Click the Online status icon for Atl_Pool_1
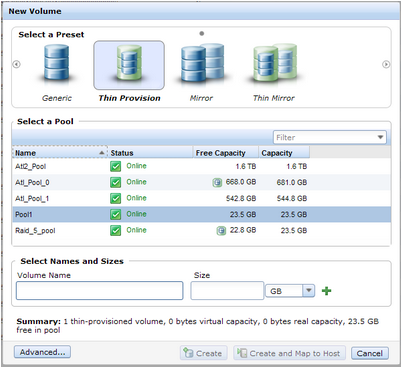The height and width of the screenshot is (368, 402). click(x=115, y=198)
